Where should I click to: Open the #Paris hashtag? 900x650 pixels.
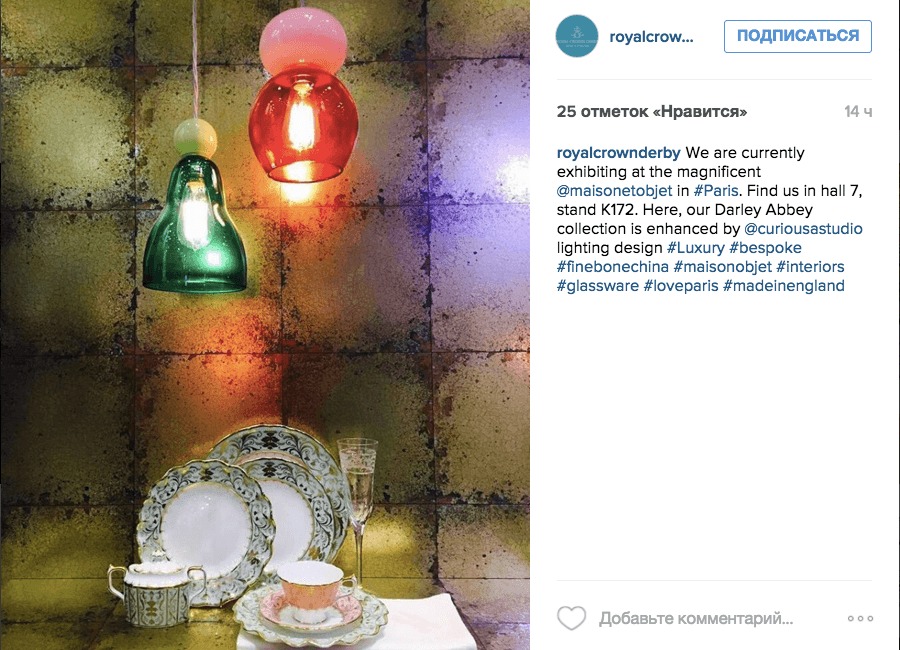tap(716, 191)
